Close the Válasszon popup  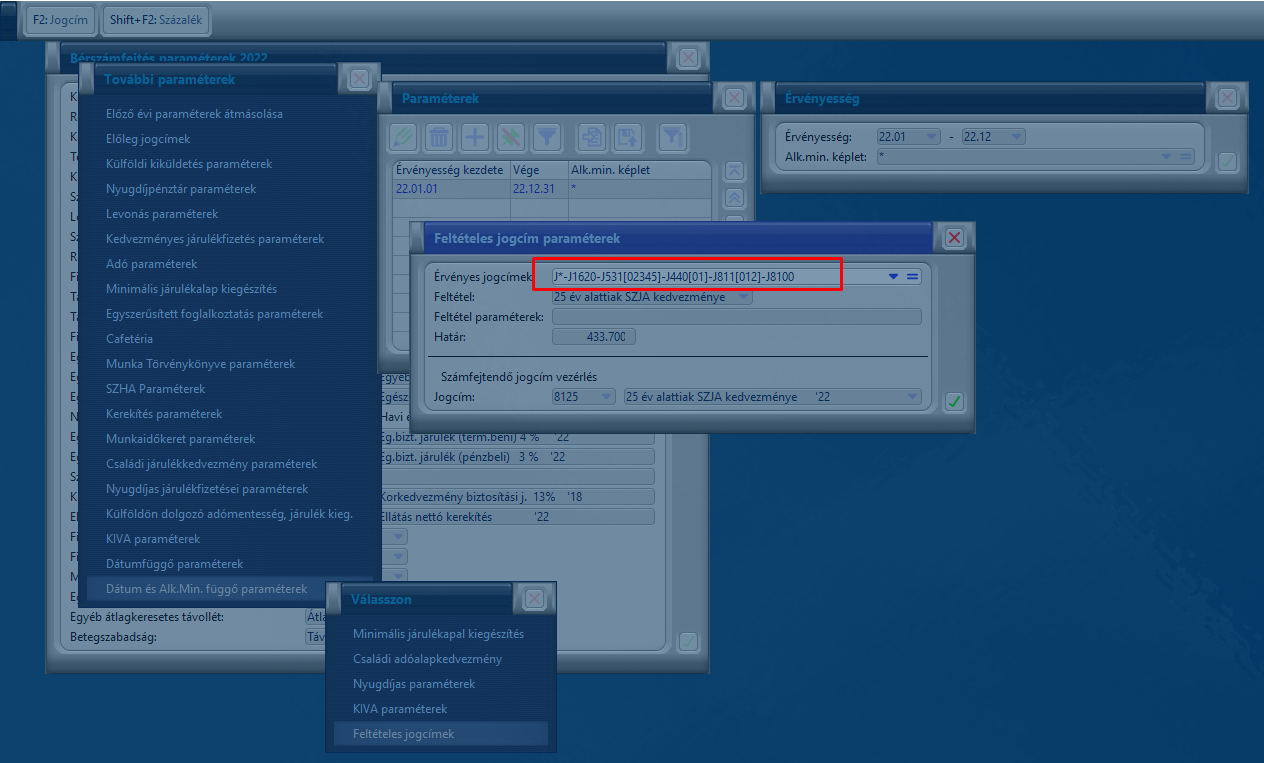pos(535,598)
